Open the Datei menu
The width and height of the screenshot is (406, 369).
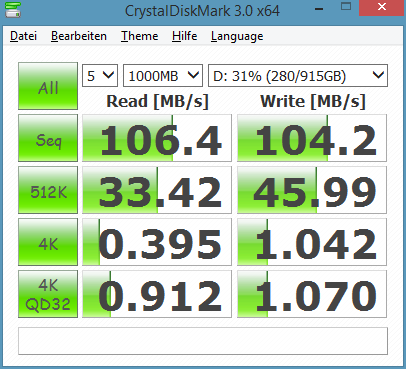[x=23, y=36]
